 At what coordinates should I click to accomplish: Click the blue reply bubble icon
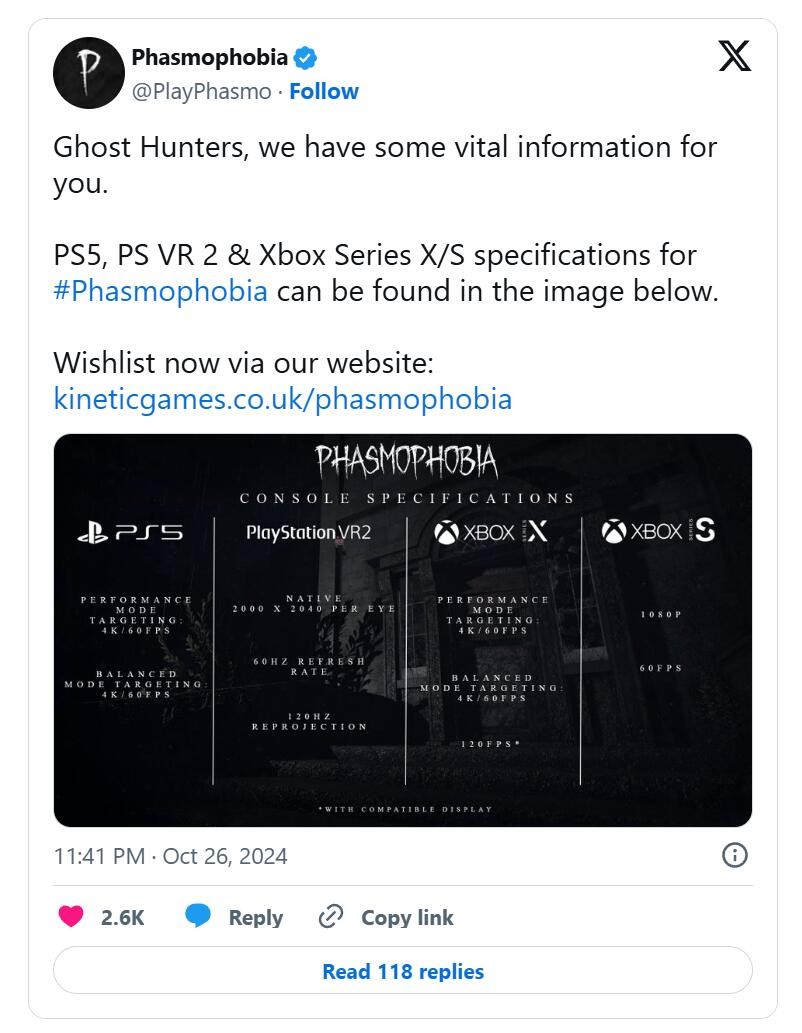pyautogui.click(x=198, y=916)
